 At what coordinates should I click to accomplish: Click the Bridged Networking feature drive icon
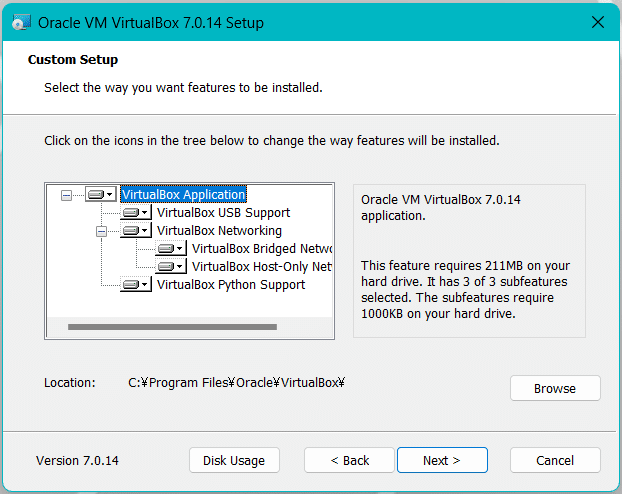point(171,249)
